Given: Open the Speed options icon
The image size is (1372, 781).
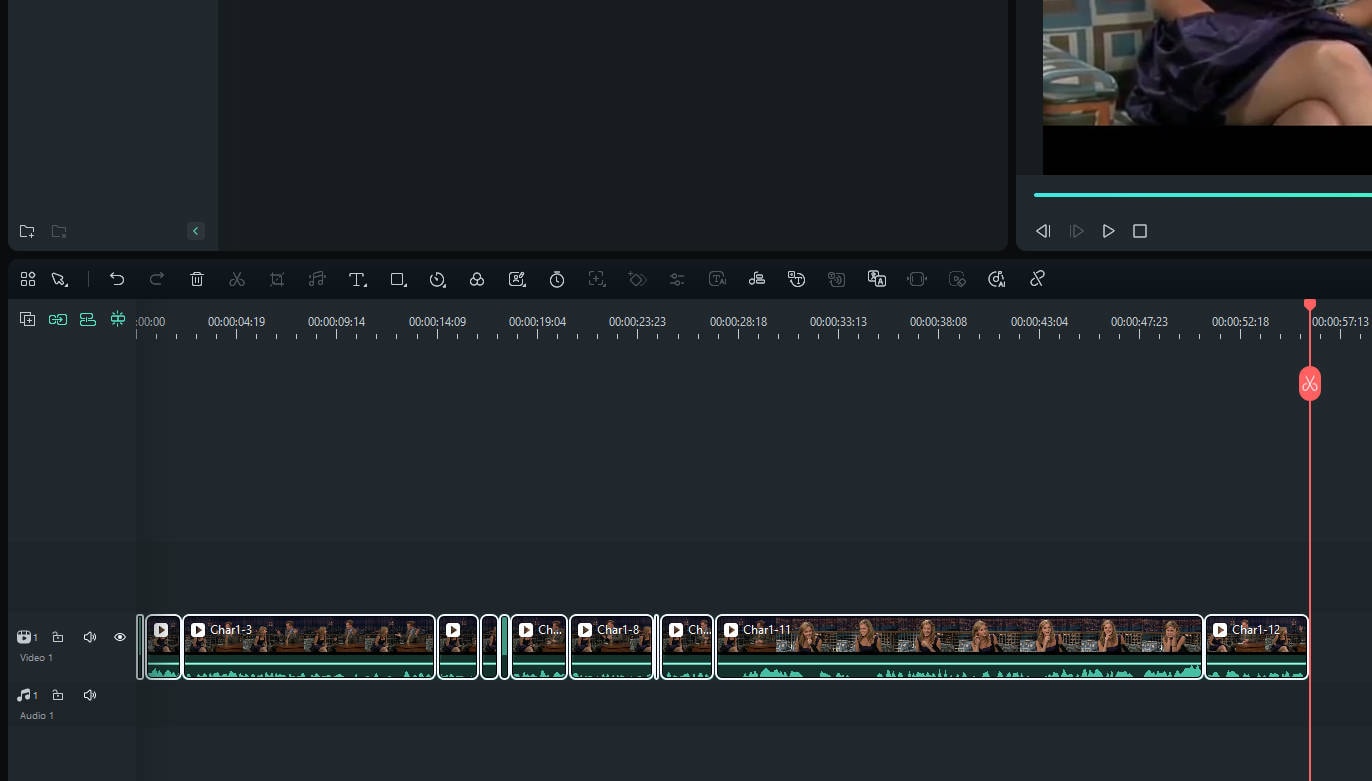Looking at the screenshot, I should (437, 279).
